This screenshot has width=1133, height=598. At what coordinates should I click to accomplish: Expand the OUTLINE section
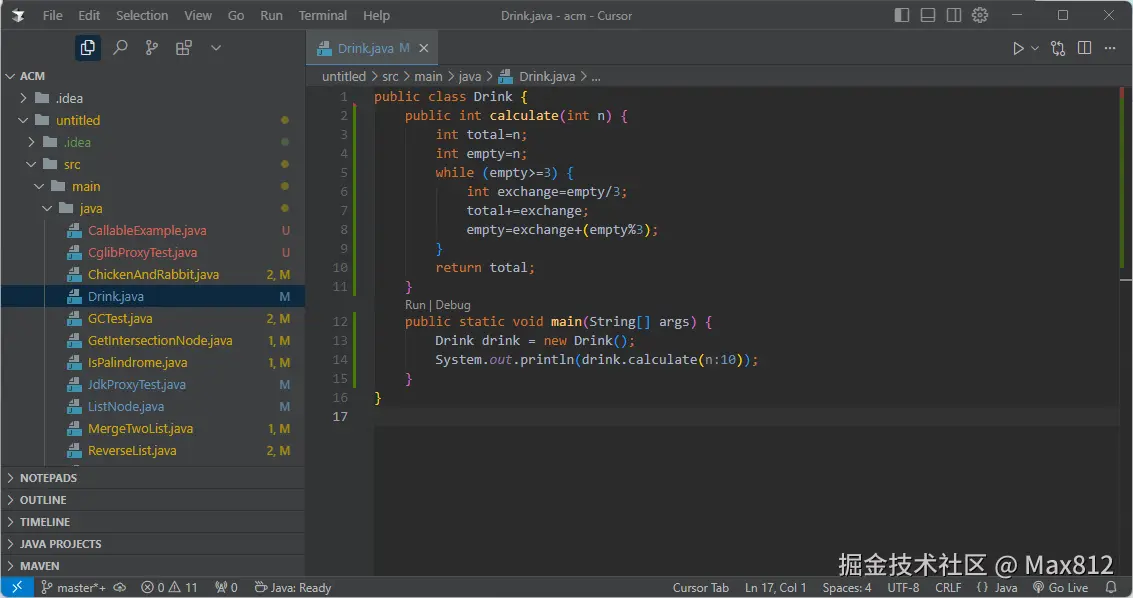pos(43,500)
